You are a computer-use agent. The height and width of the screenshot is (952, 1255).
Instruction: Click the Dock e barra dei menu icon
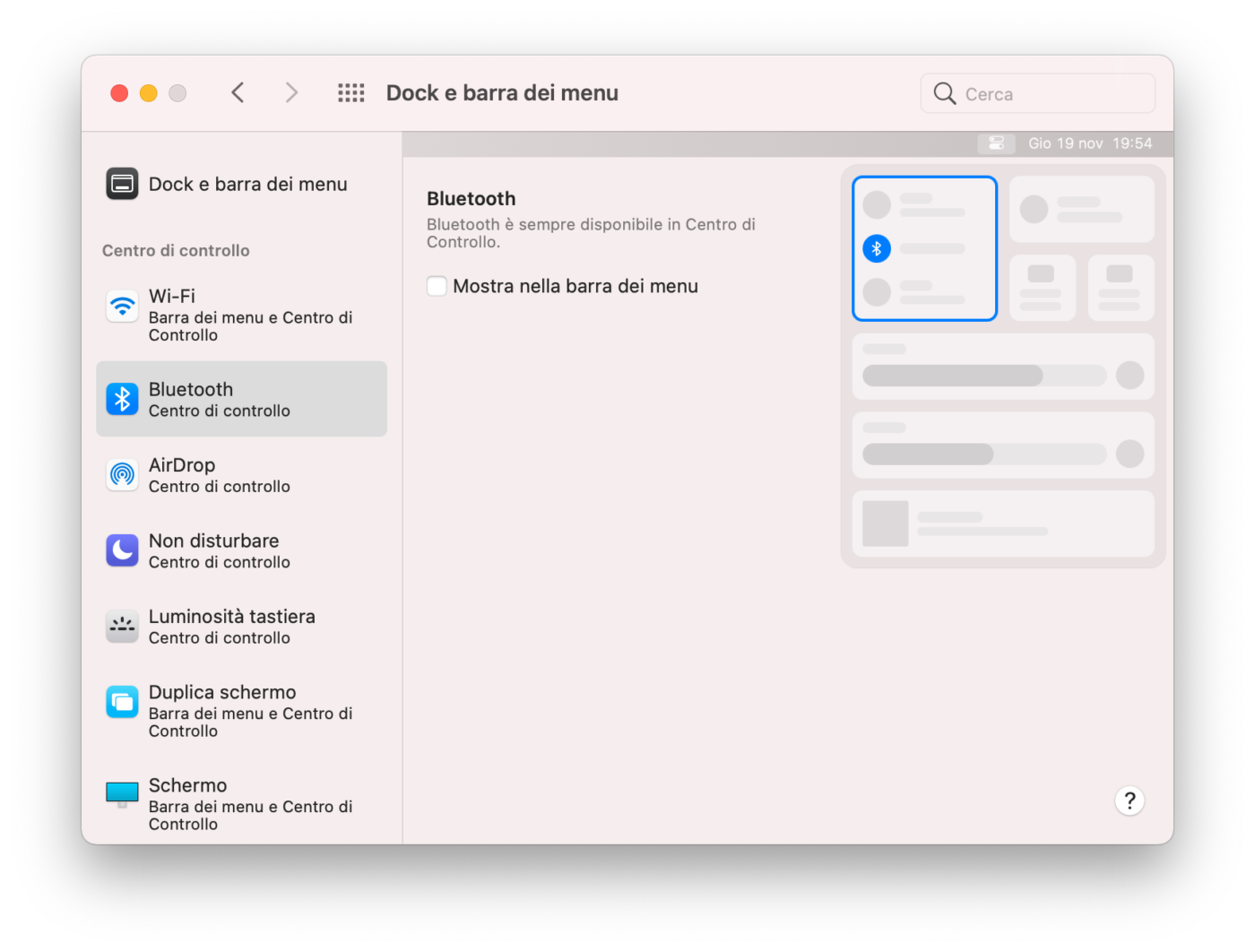pos(122,184)
